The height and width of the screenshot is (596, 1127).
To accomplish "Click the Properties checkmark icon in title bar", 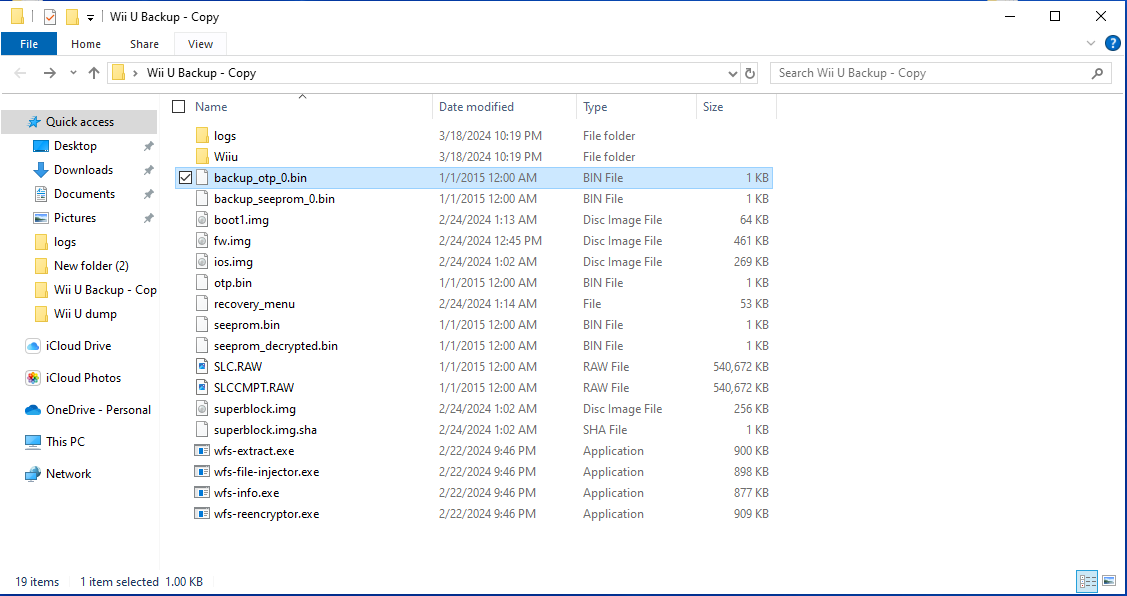I will (x=50, y=17).
